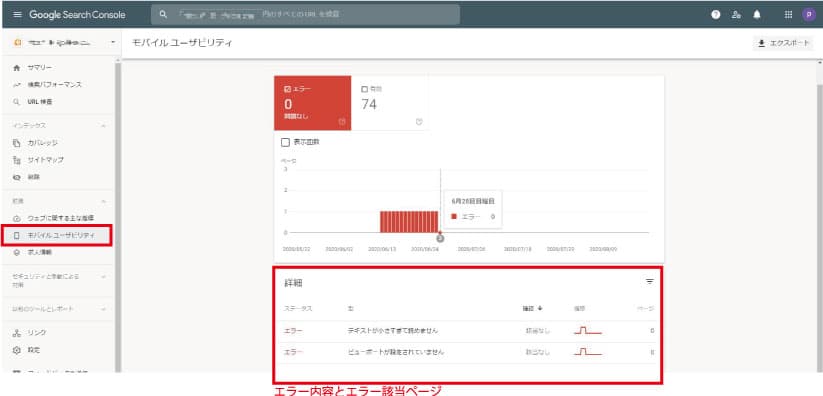Open URL検査 magnifier in sidebar
Viewport: 823px width, 396px height.
coord(17,102)
